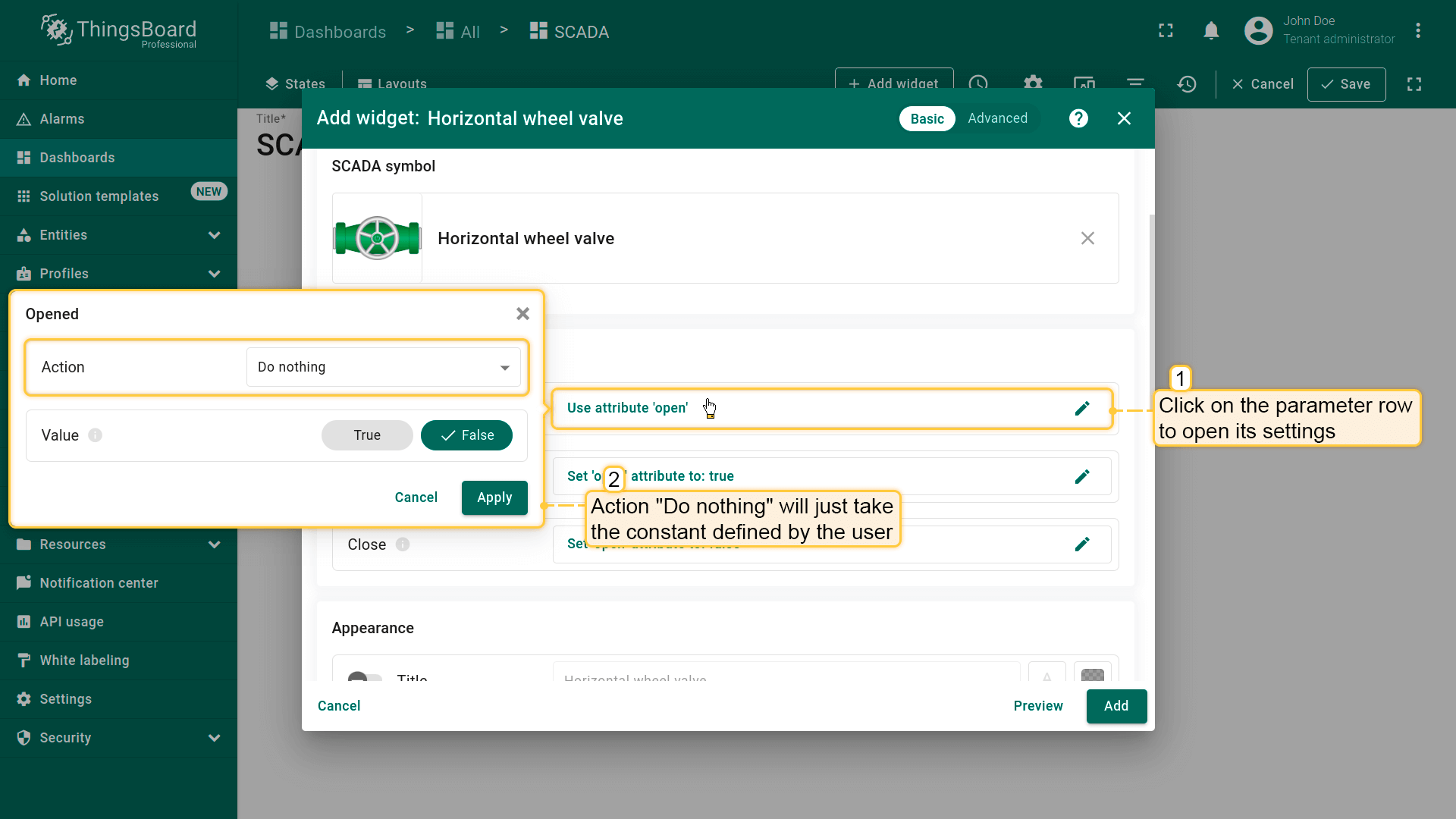Viewport: 1456px width, 819px height.
Task: Open Notification center in the sidebar
Action: pos(99,583)
